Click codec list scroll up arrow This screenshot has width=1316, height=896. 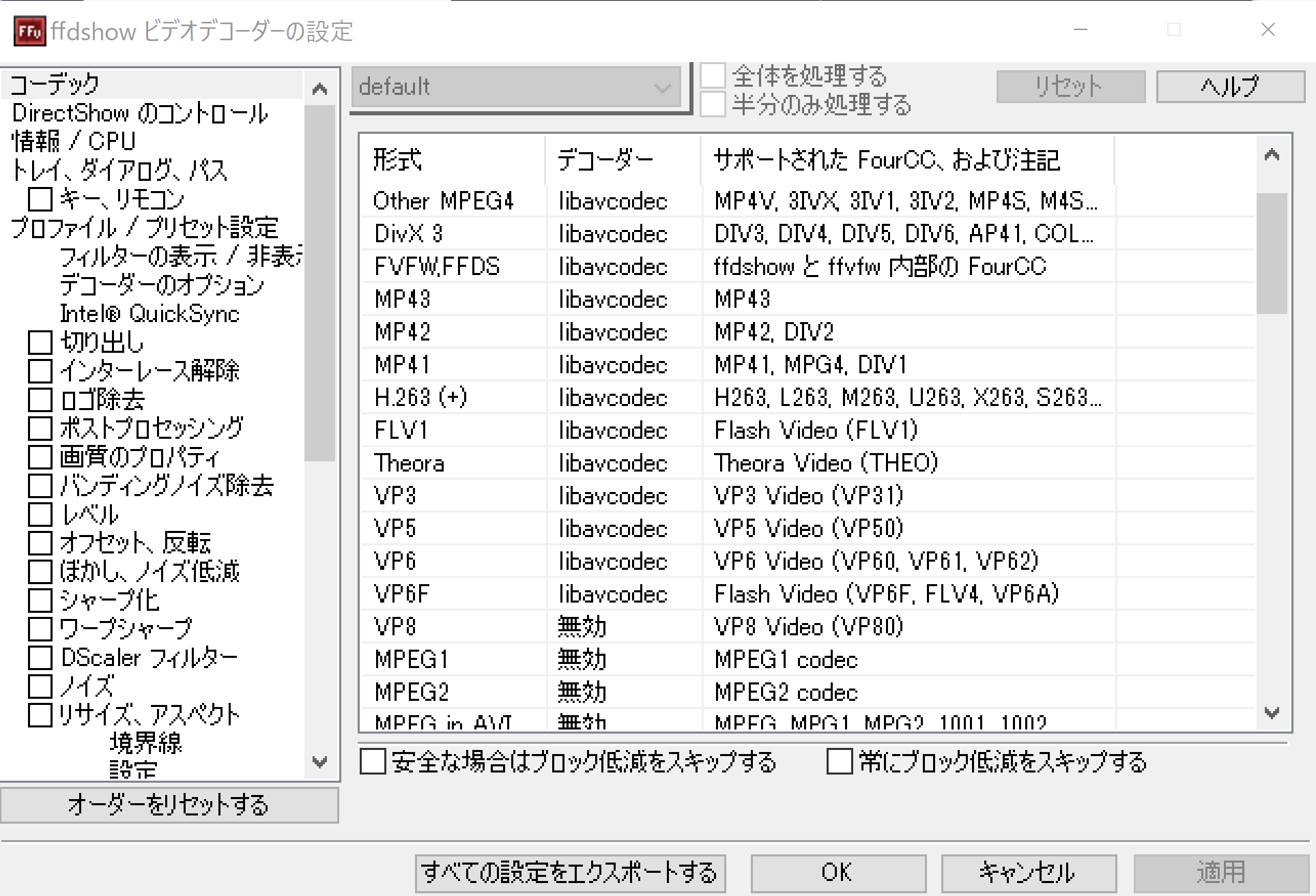[x=1272, y=155]
